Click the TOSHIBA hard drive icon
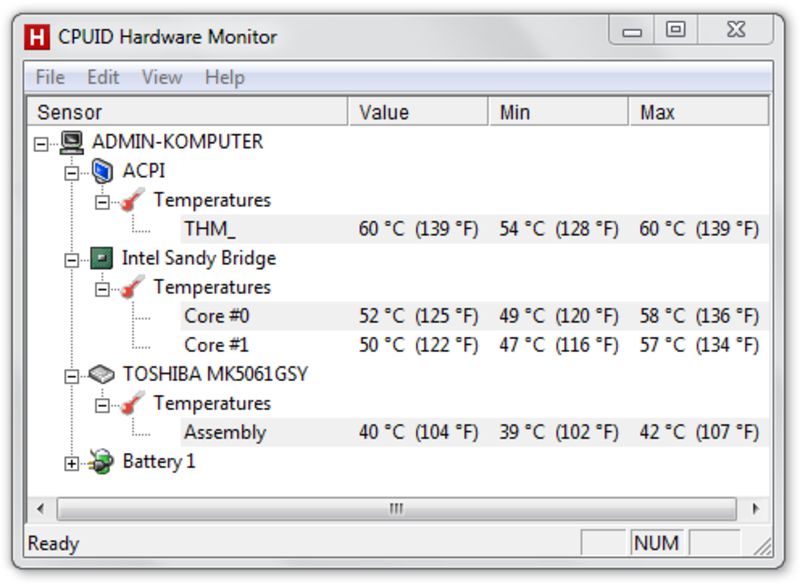Viewport: 800px width, 584px height. tap(102, 374)
